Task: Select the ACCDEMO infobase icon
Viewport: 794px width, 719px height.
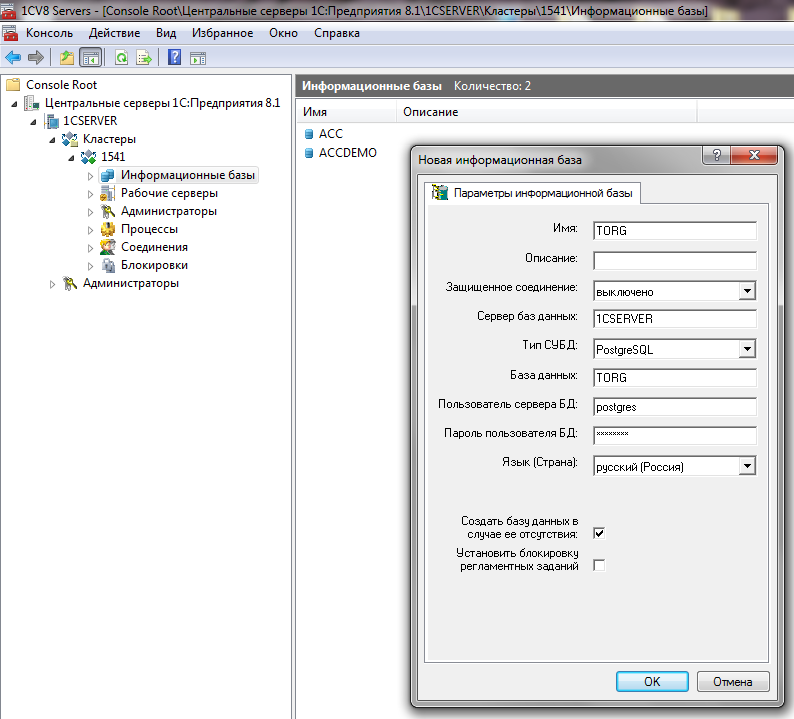Action: [309, 153]
